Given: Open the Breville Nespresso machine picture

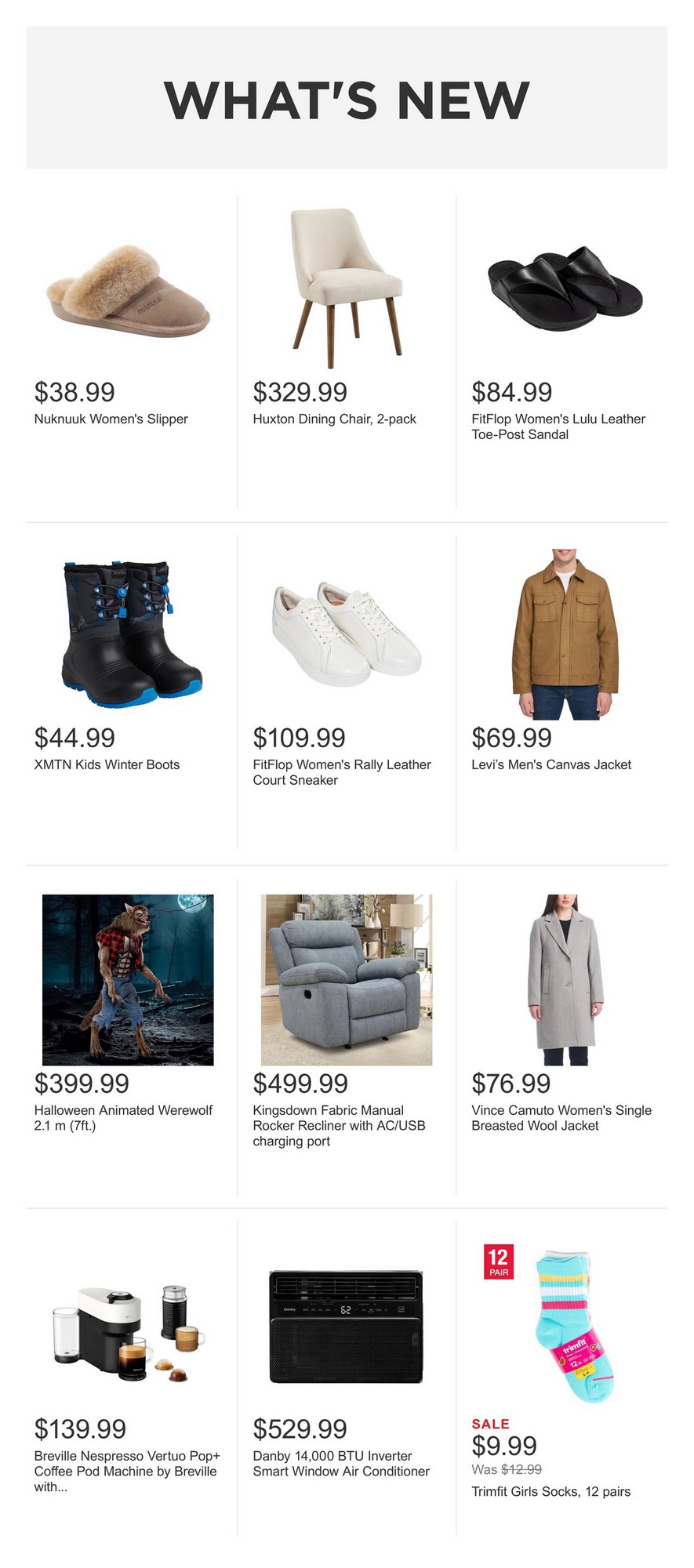Looking at the screenshot, I should click(128, 1326).
